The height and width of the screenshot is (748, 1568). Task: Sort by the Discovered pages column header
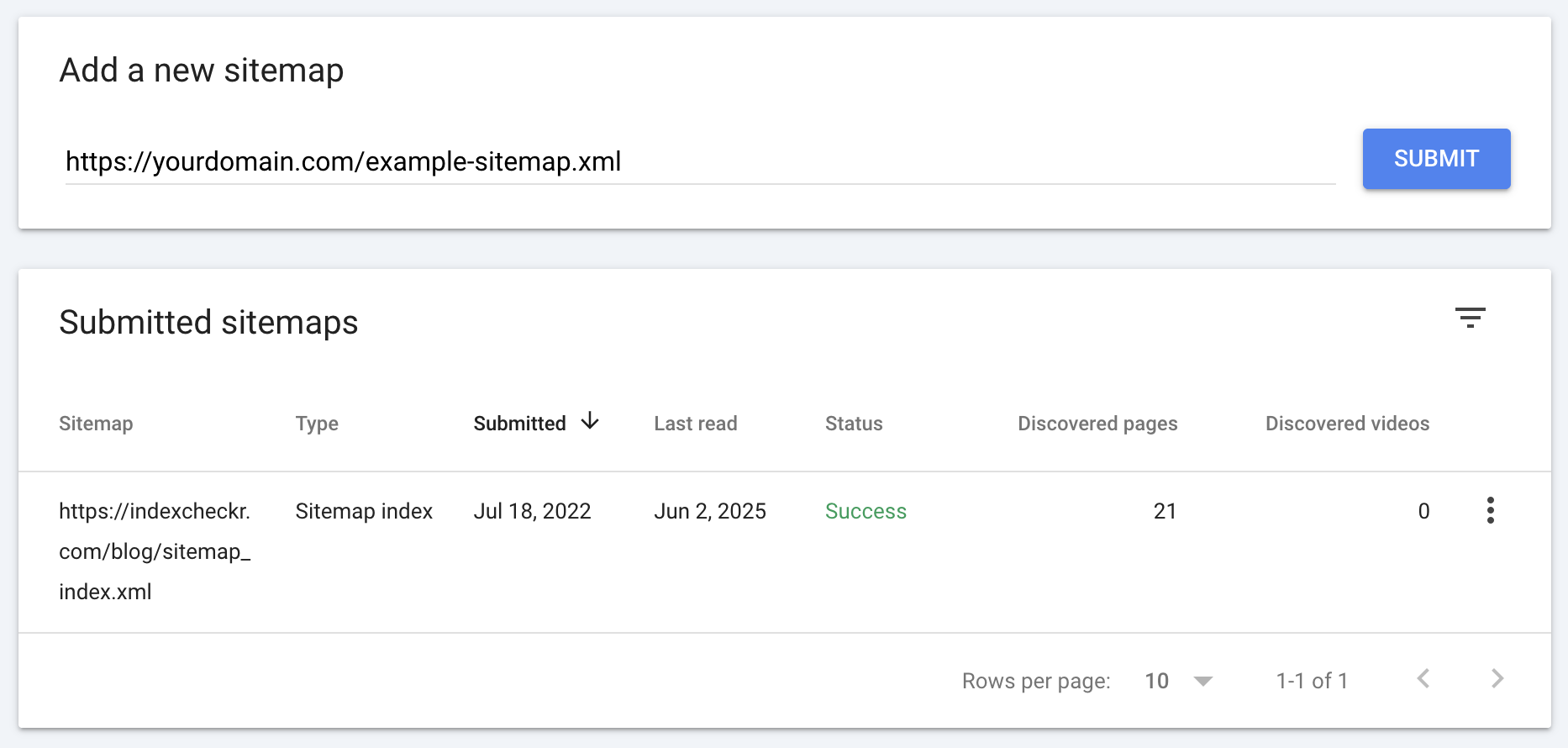(1097, 424)
